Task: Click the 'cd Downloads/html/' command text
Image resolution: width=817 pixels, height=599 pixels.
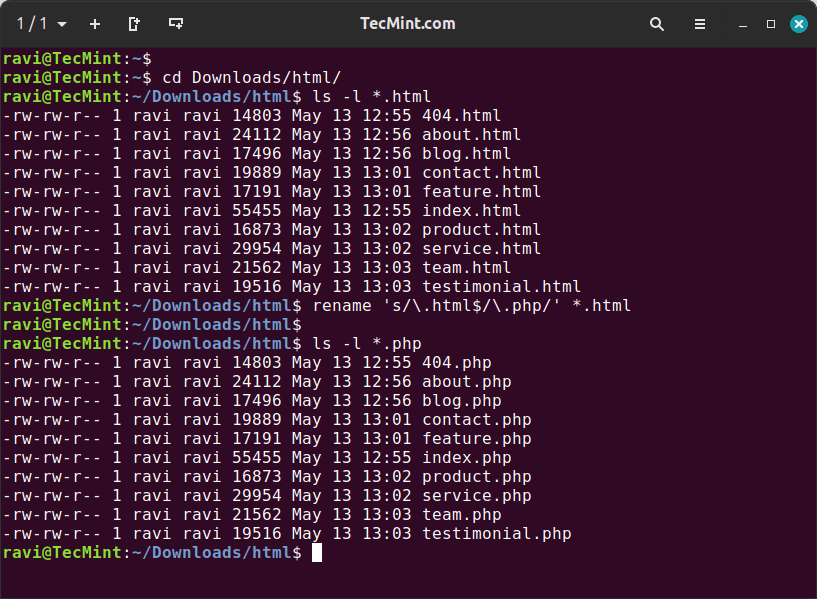Action: (252, 78)
